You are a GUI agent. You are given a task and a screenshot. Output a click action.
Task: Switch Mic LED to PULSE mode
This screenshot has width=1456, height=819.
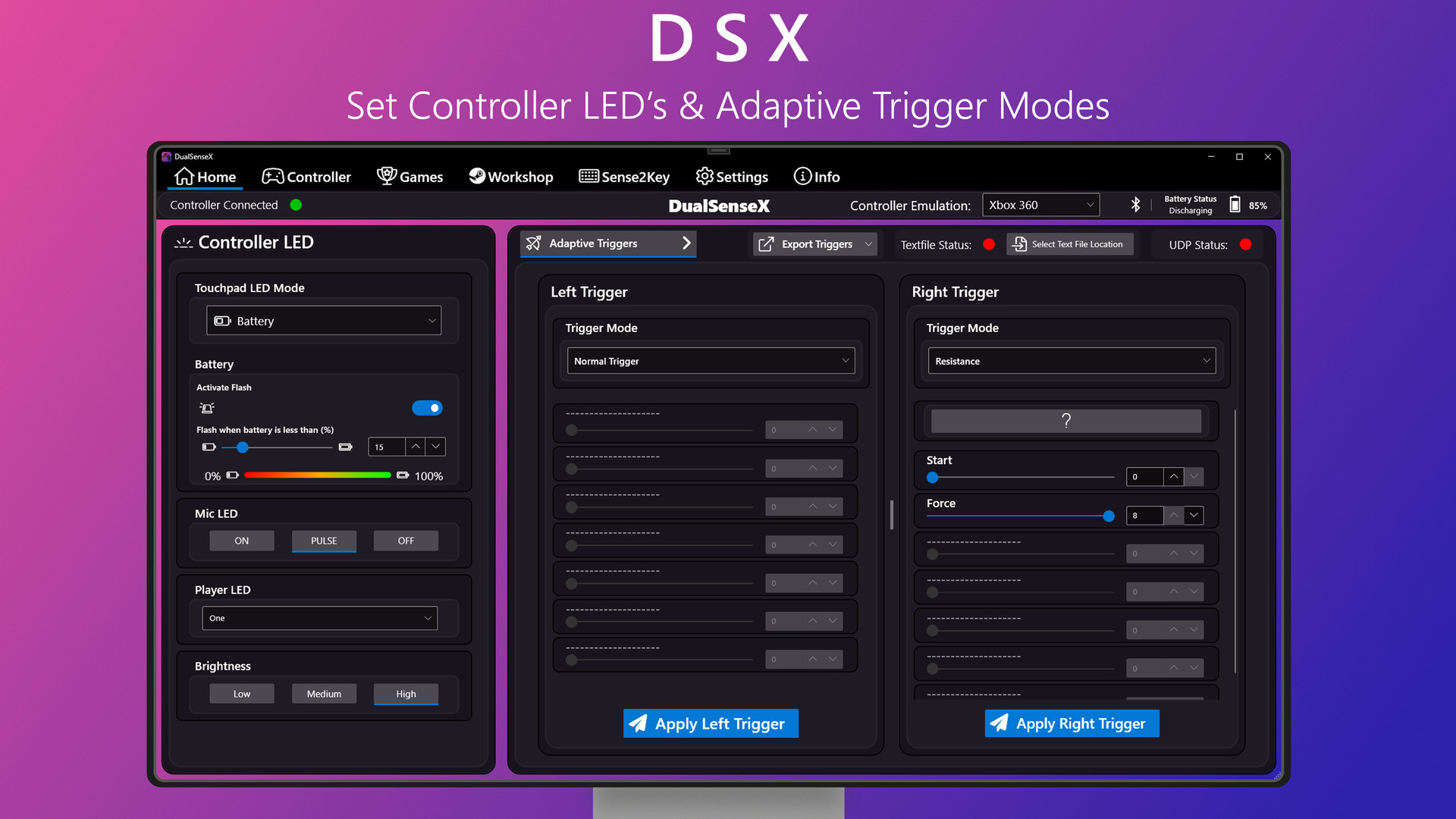(x=323, y=540)
